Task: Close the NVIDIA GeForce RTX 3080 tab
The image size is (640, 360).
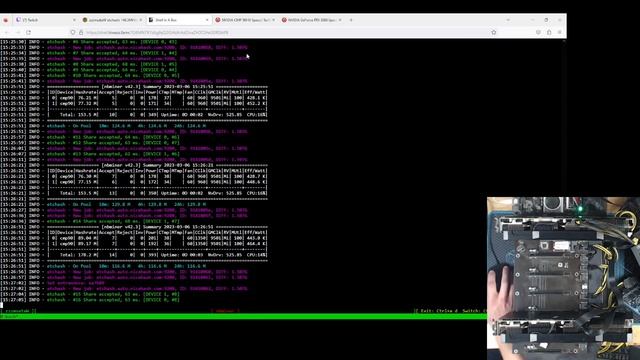Action: (x=340, y=20)
